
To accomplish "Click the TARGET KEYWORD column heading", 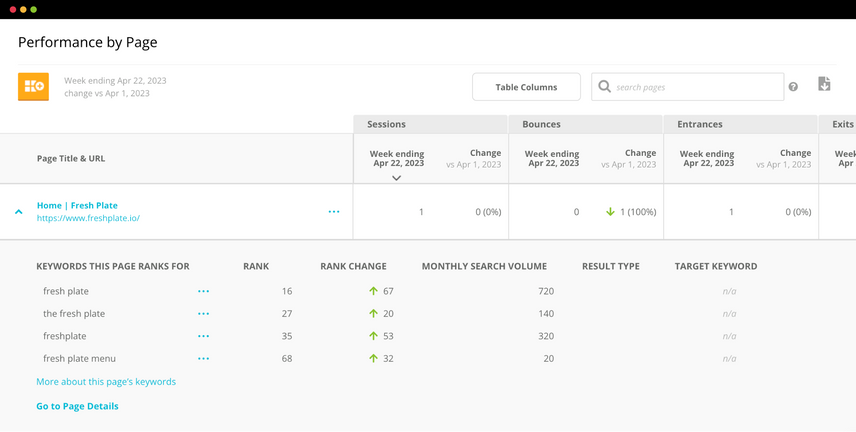I will 716,267.
